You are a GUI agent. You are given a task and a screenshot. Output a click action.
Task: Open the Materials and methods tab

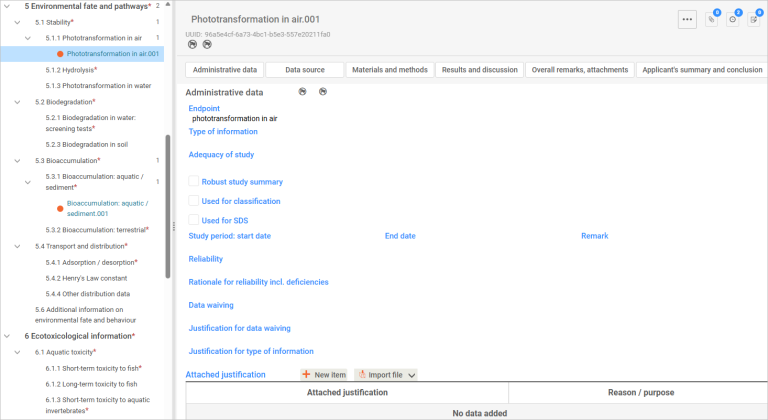[x=389, y=70]
